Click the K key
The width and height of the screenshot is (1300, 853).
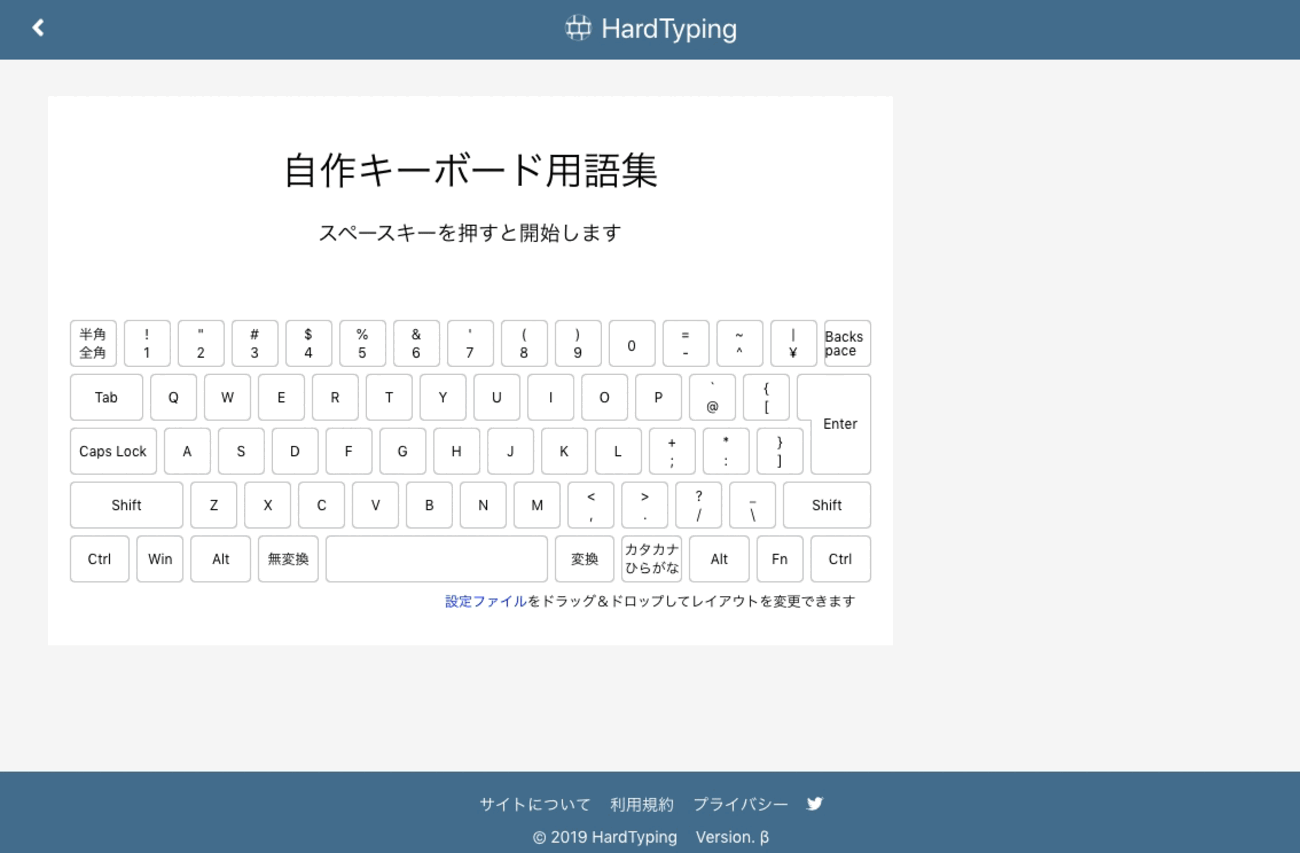[565, 451]
